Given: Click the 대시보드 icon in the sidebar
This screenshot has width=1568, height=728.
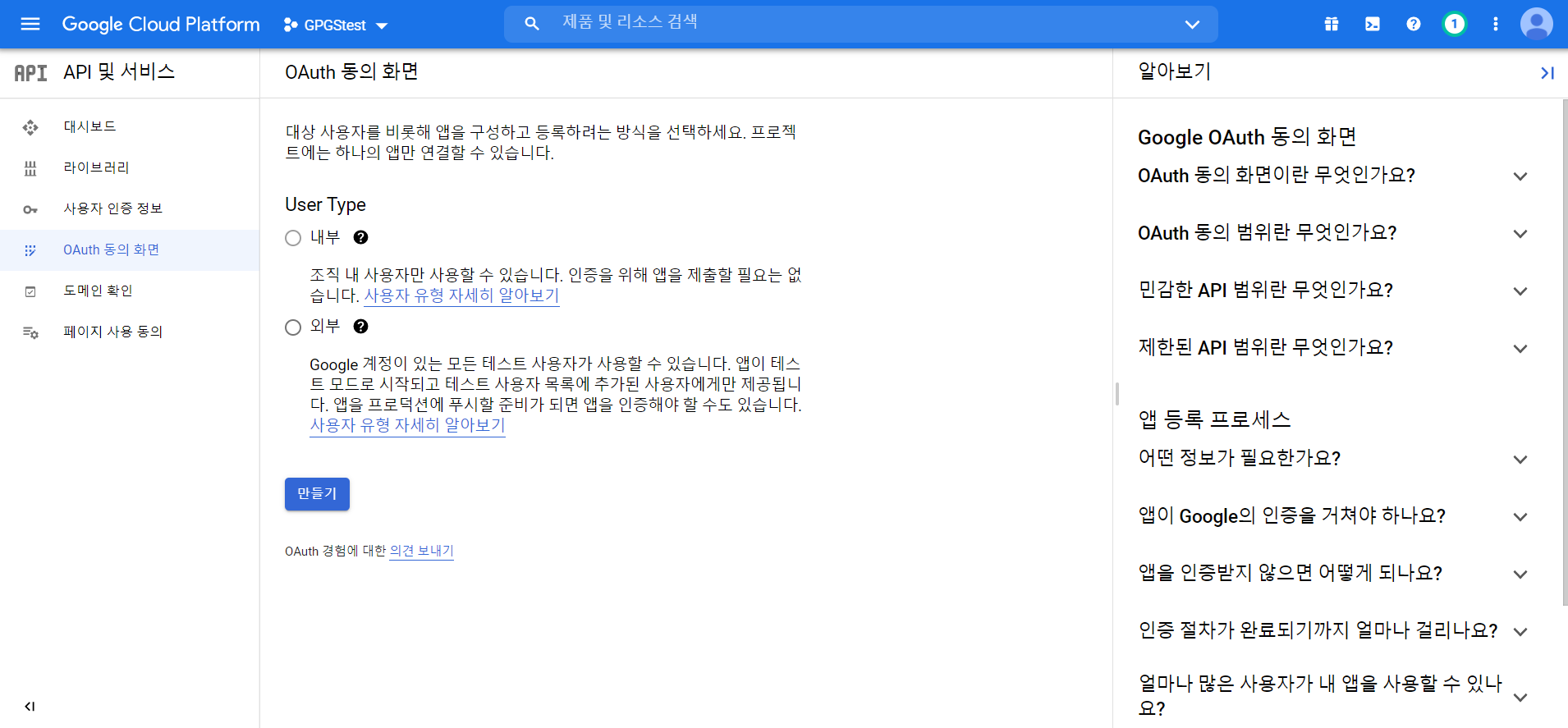Looking at the screenshot, I should pyautogui.click(x=30, y=127).
